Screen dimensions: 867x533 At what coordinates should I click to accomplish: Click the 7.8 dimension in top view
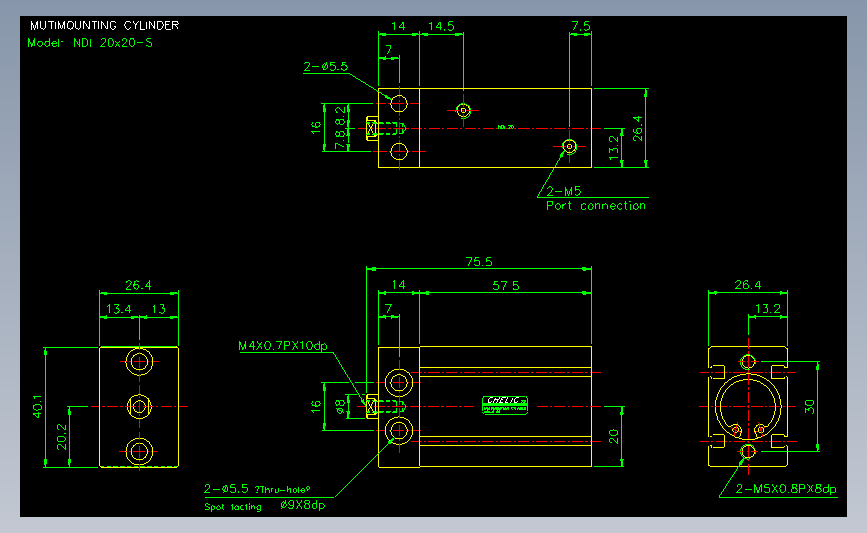point(340,140)
